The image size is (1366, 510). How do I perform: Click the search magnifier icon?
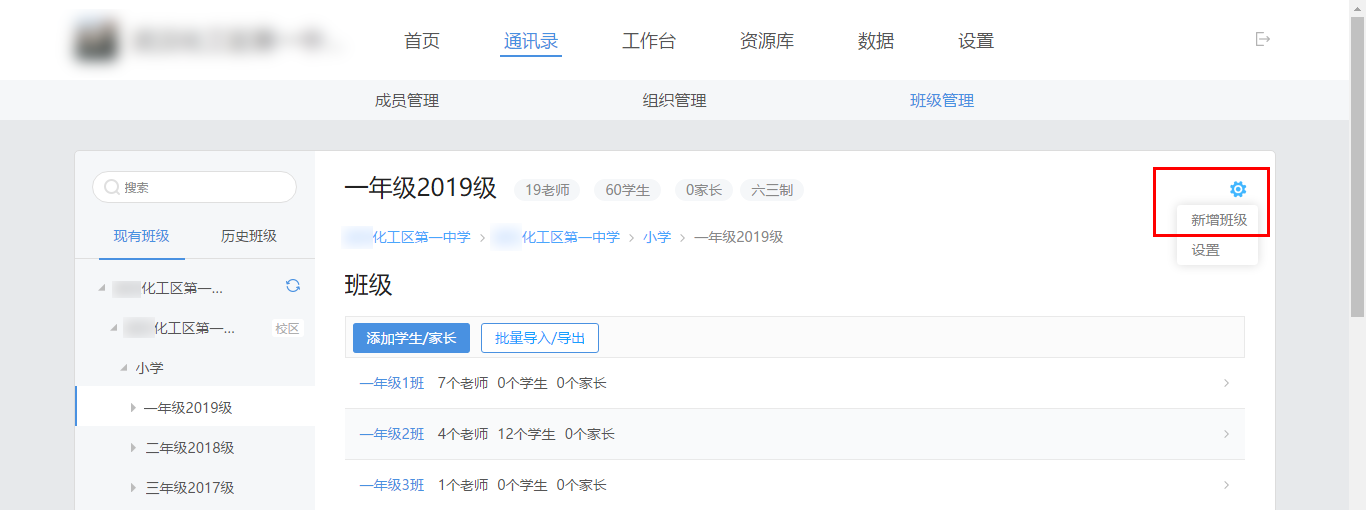click(x=112, y=187)
